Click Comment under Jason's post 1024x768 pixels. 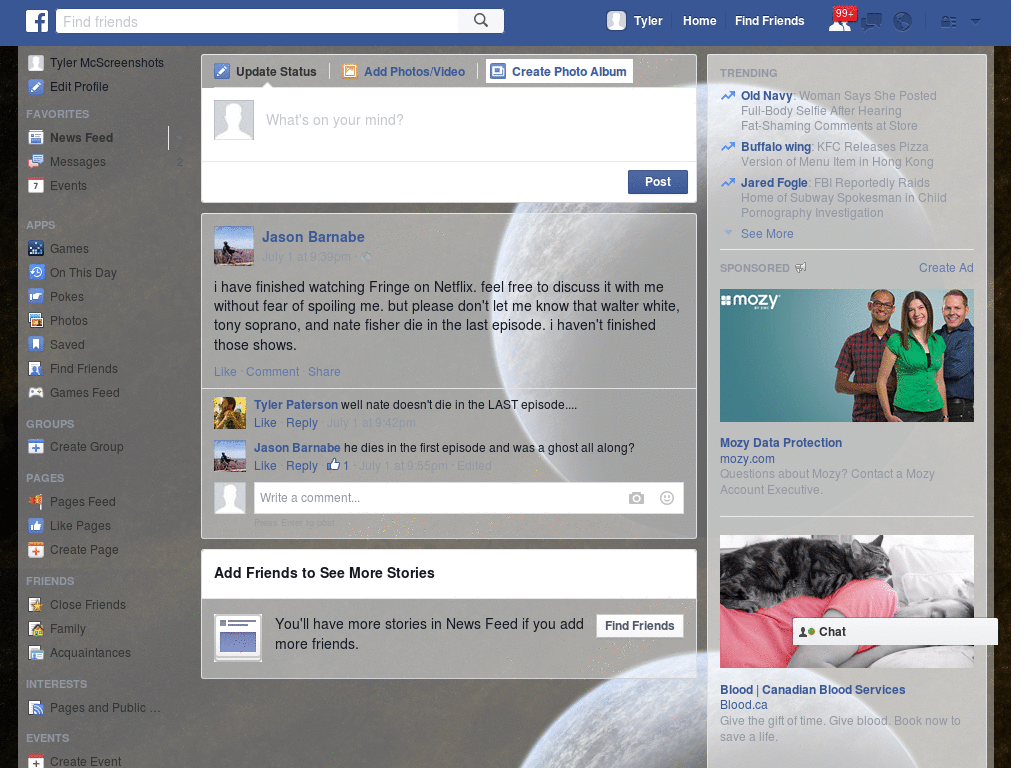pos(272,372)
